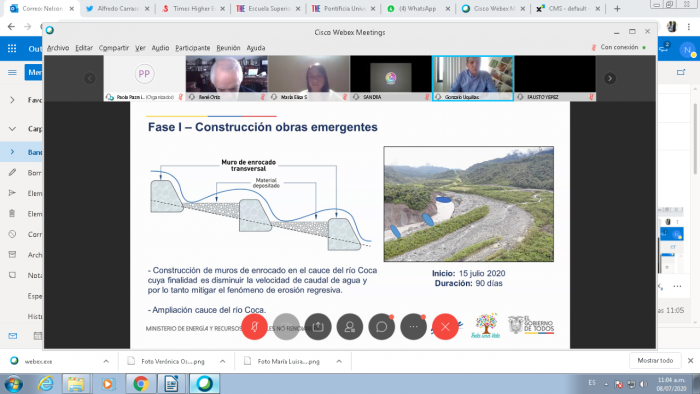Image resolution: width=700 pixels, height=394 pixels.
Task: Switch to Escuela Superior browser tab
Action: tap(269, 8)
